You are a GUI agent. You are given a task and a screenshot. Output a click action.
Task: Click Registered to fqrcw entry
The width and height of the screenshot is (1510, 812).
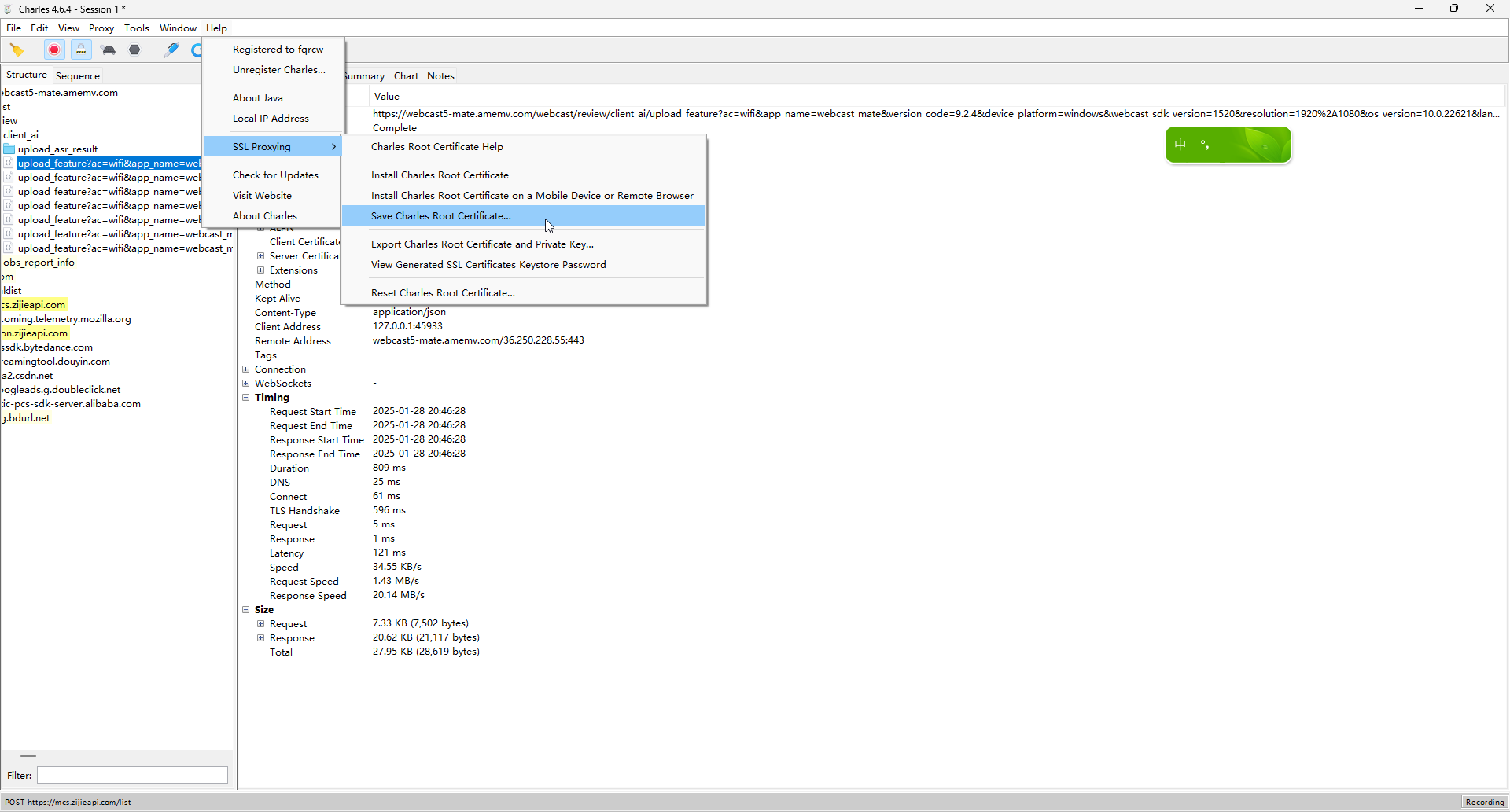[x=273, y=50]
